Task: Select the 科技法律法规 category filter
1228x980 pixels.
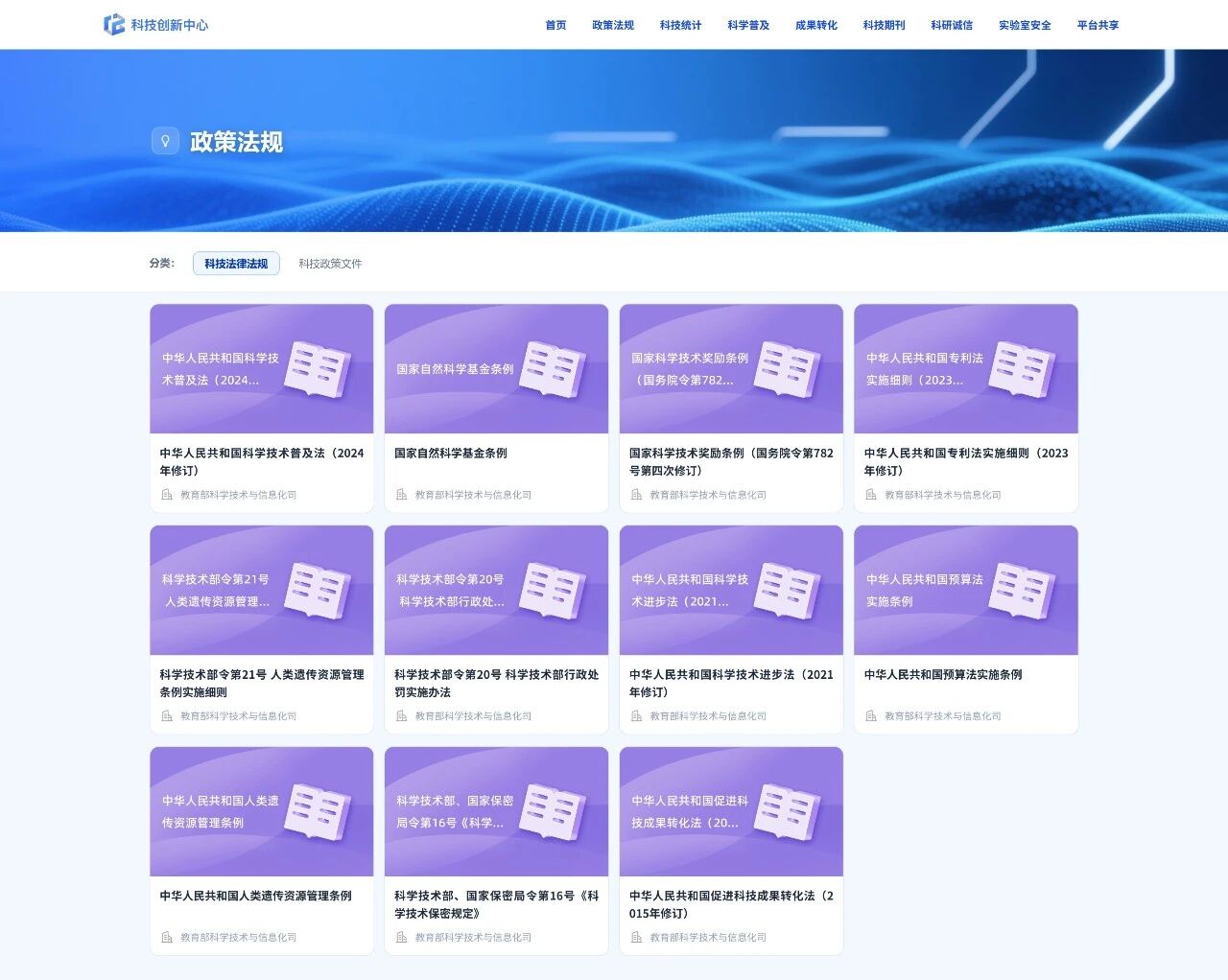Action: coord(236,264)
